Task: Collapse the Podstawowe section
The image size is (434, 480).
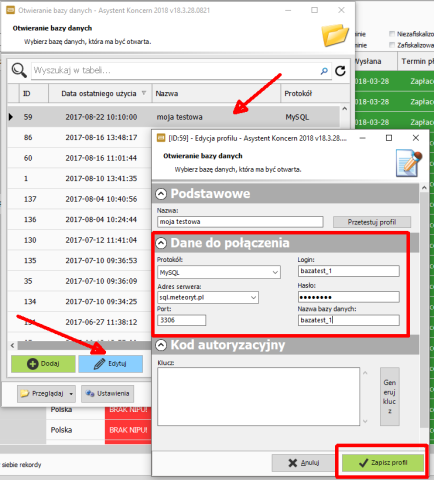Action: click(161, 194)
